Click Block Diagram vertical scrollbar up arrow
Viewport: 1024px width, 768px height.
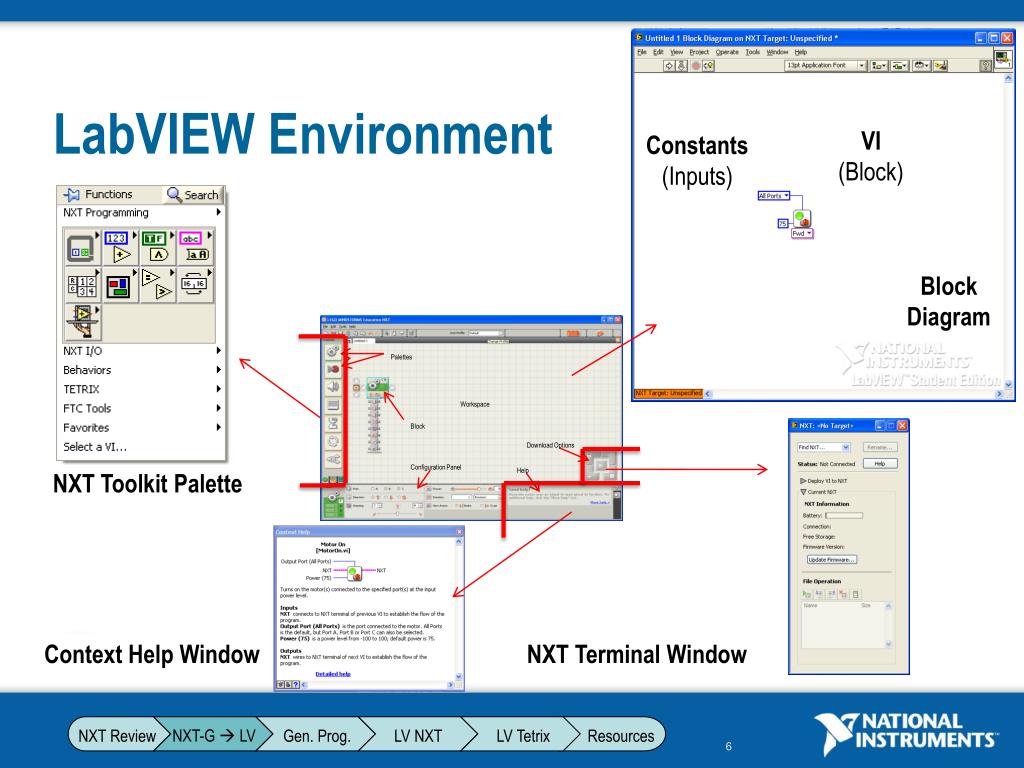click(1008, 78)
